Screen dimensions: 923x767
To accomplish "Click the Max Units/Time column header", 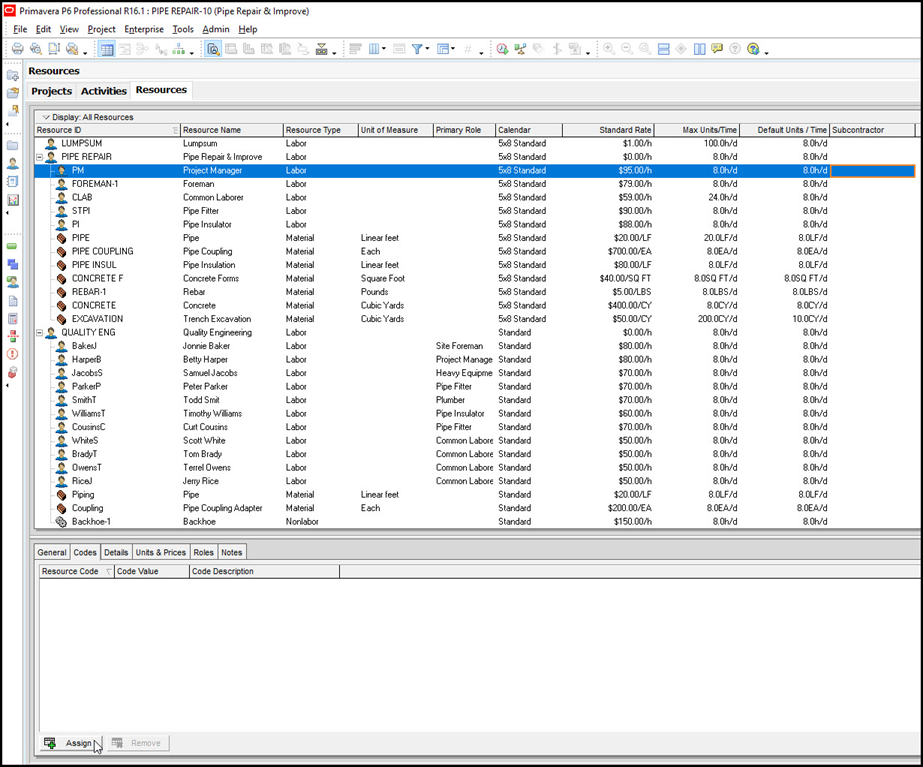I will click(697, 130).
